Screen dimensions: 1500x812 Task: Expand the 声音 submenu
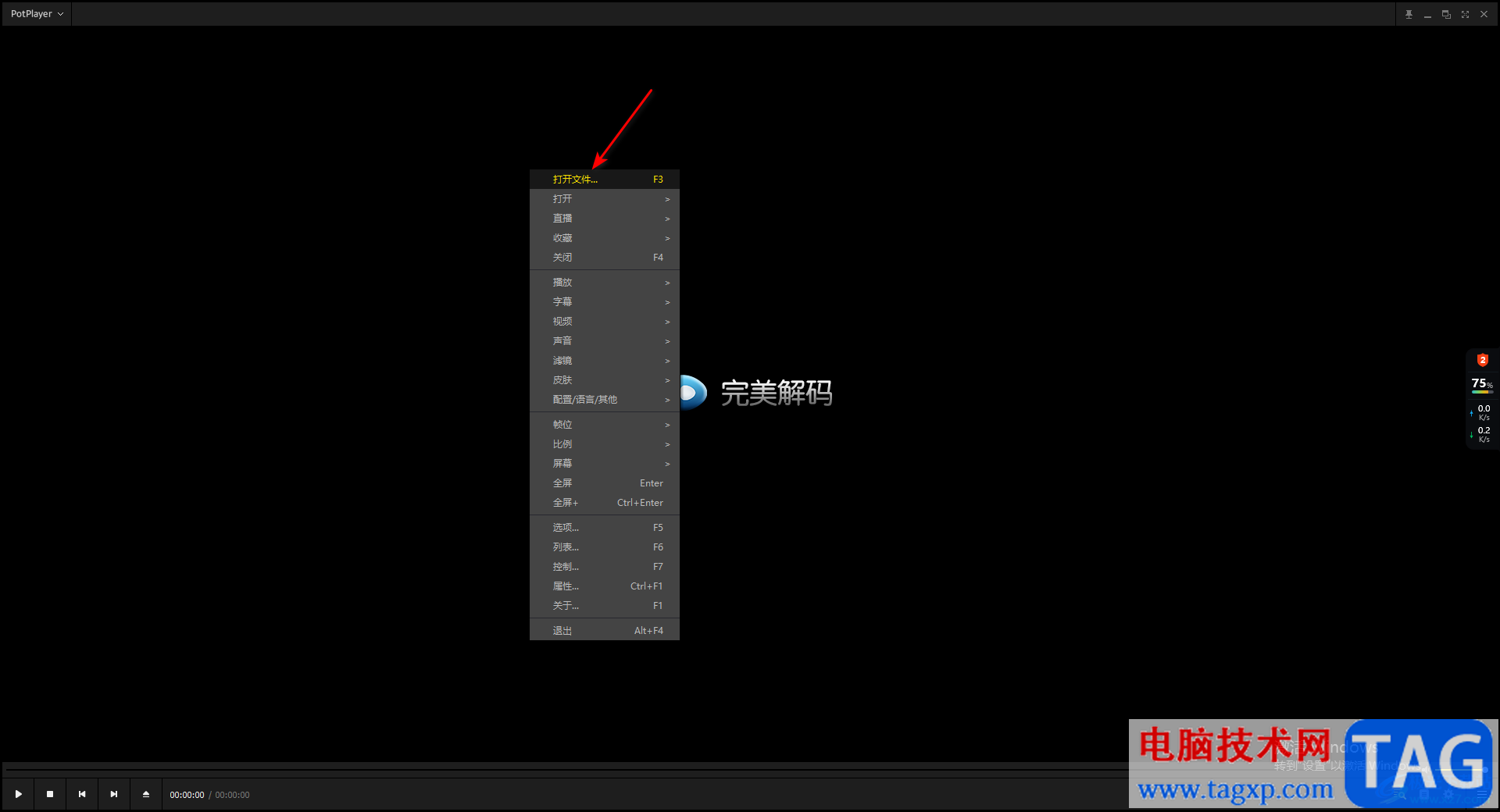click(x=605, y=341)
